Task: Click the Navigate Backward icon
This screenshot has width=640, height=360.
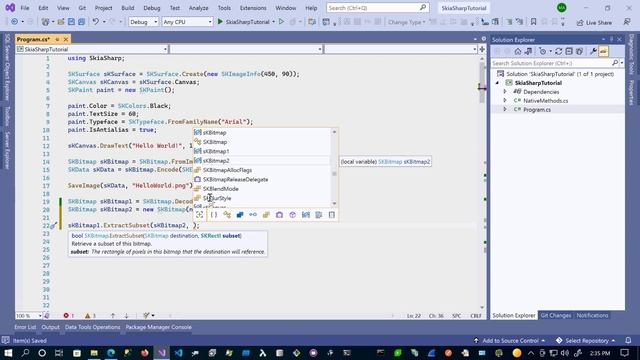Action: click(14, 22)
